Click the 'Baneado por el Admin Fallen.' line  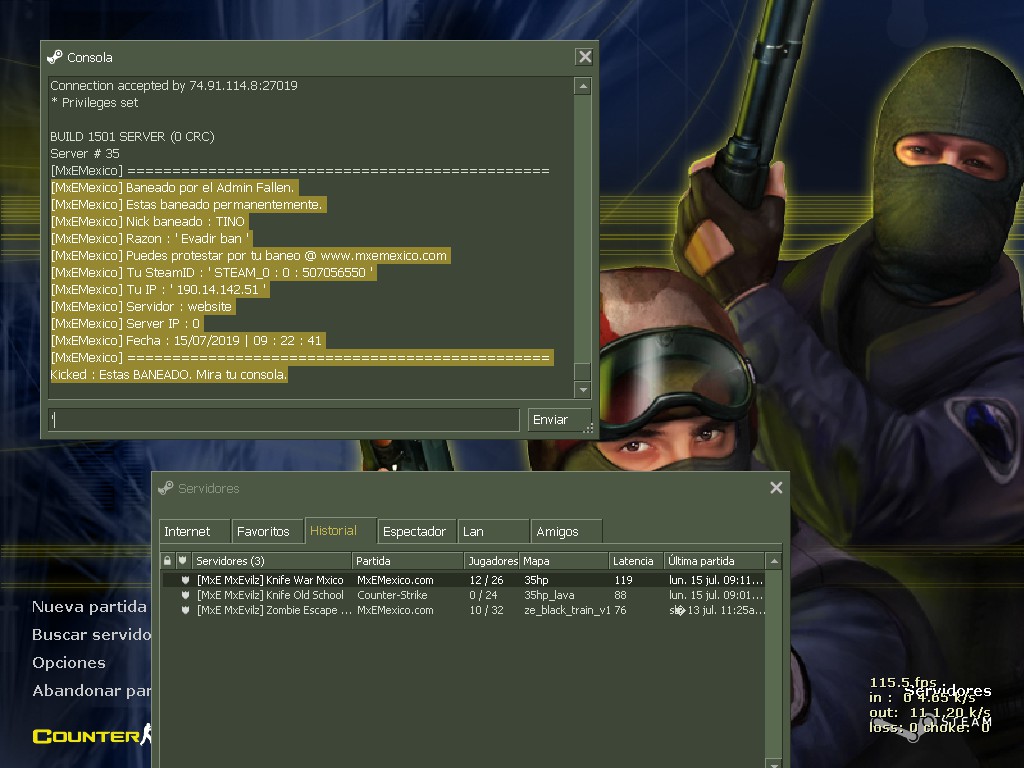[172, 187]
